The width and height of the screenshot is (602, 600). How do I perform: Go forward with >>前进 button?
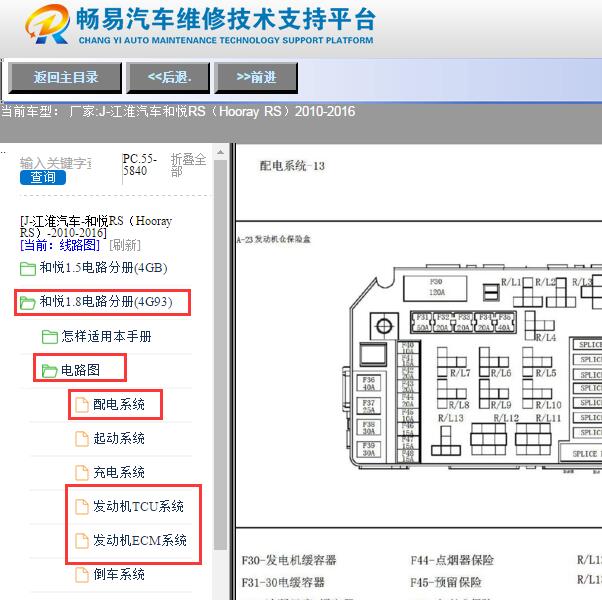(x=256, y=78)
